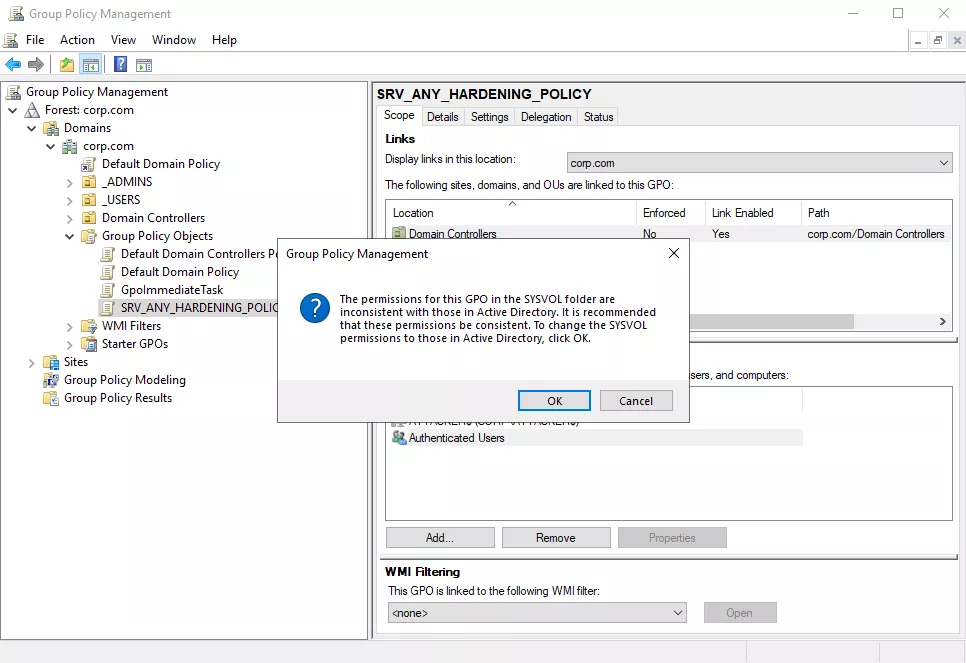Click OK in the permissions dialog

pyautogui.click(x=554, y=401)
